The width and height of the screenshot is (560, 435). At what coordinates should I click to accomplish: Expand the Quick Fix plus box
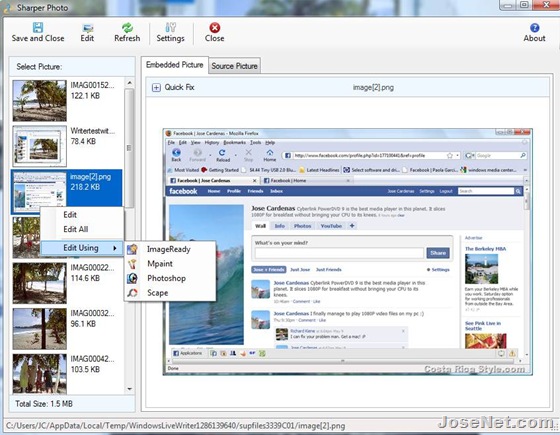point(156,88)
